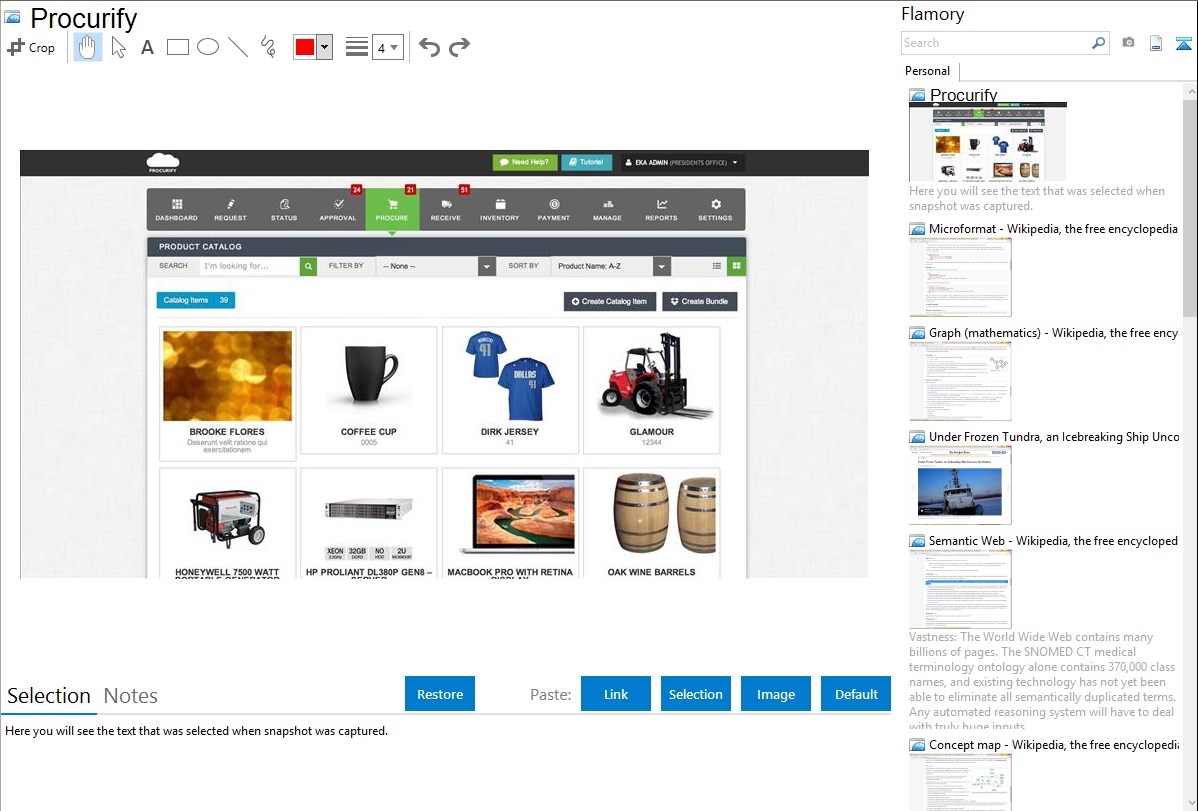Click the Need Help? button in snapshot

(525, 162)
